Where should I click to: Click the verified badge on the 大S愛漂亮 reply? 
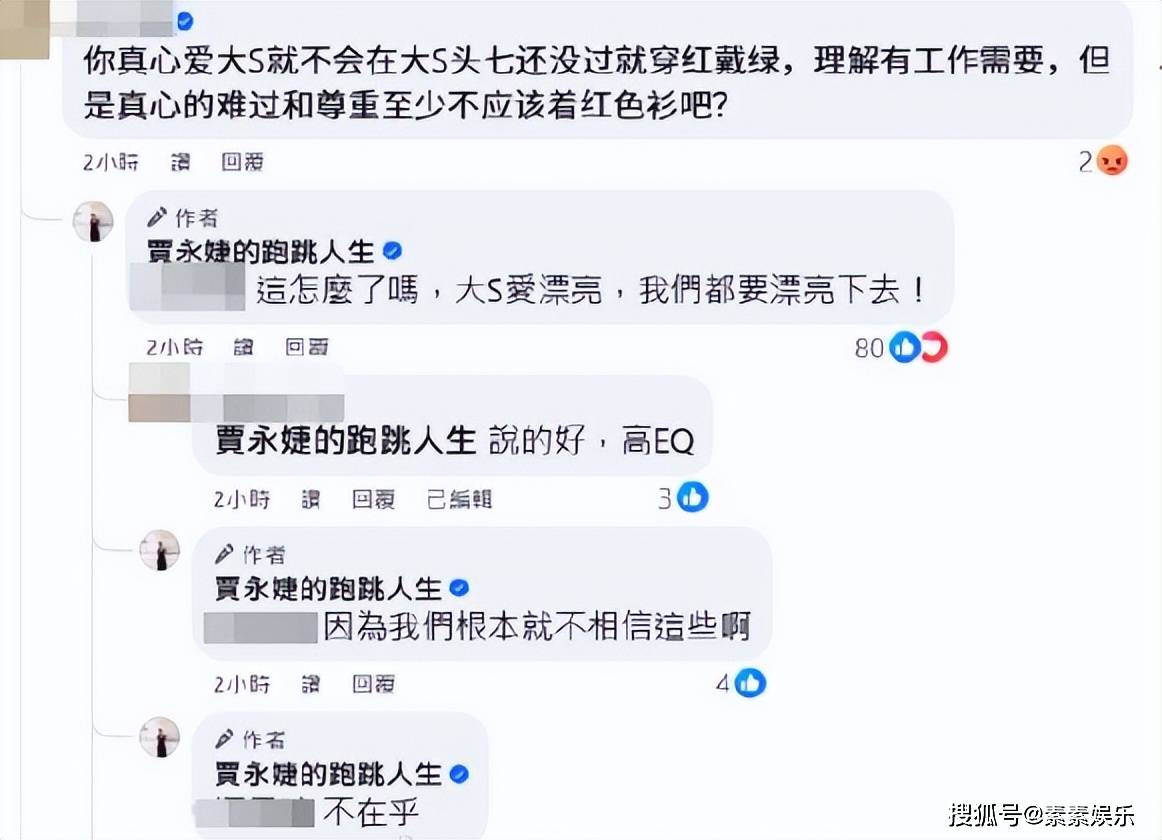[393, 251]
